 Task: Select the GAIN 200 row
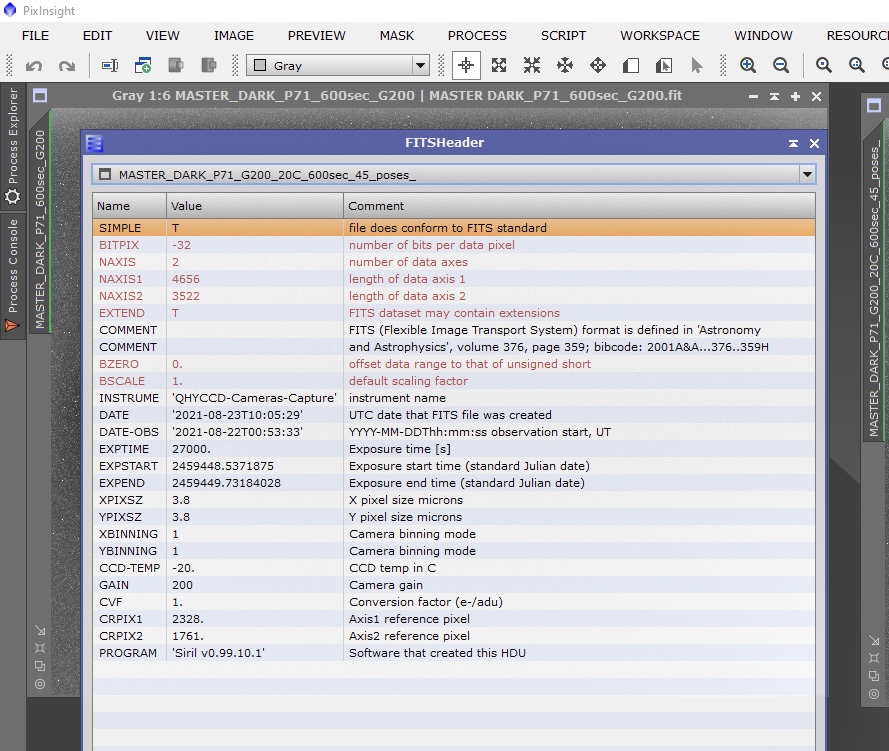(454, 585)
